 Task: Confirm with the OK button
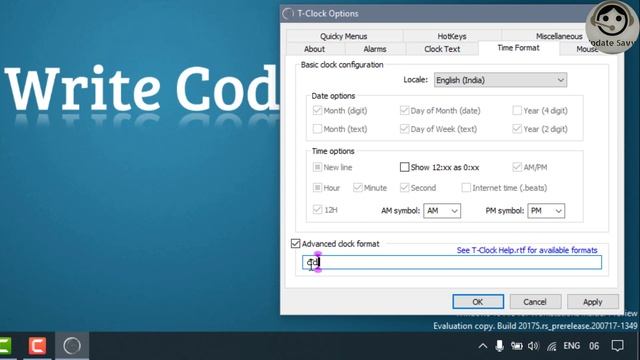click(x=478, y=302)
